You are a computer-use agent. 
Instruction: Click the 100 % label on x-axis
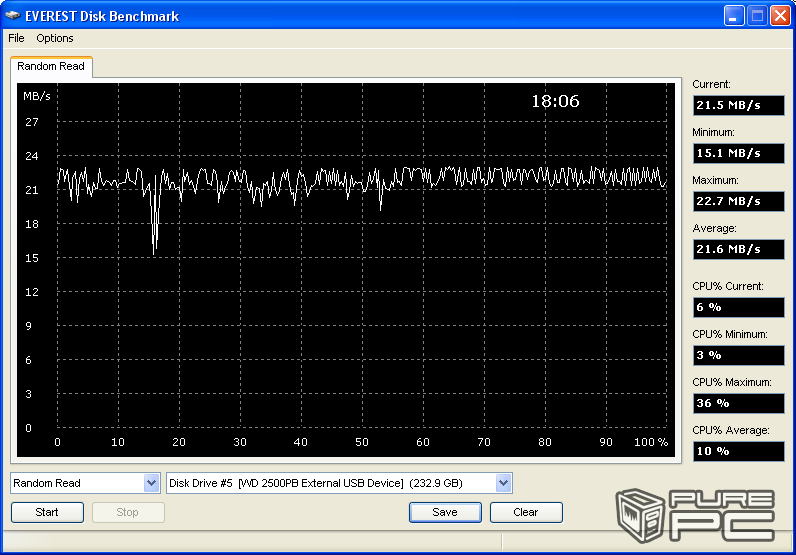click(x=651, y=442)
